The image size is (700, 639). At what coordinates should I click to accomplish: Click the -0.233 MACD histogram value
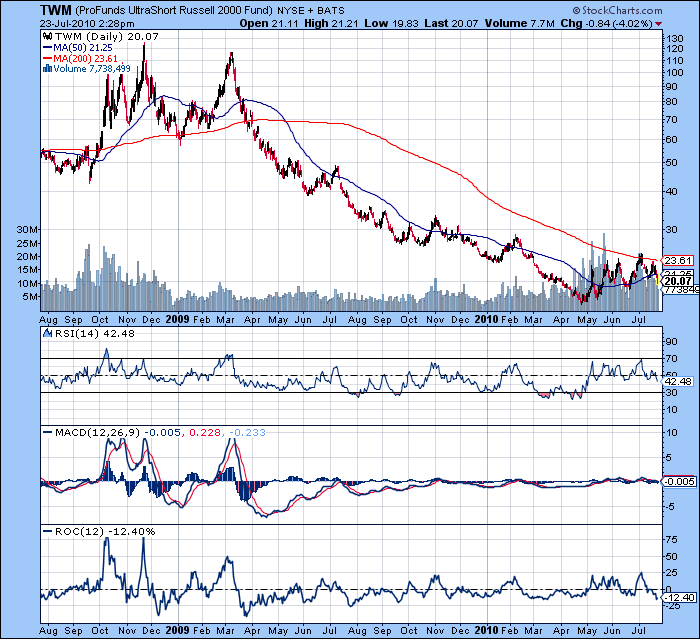[247, 432]
